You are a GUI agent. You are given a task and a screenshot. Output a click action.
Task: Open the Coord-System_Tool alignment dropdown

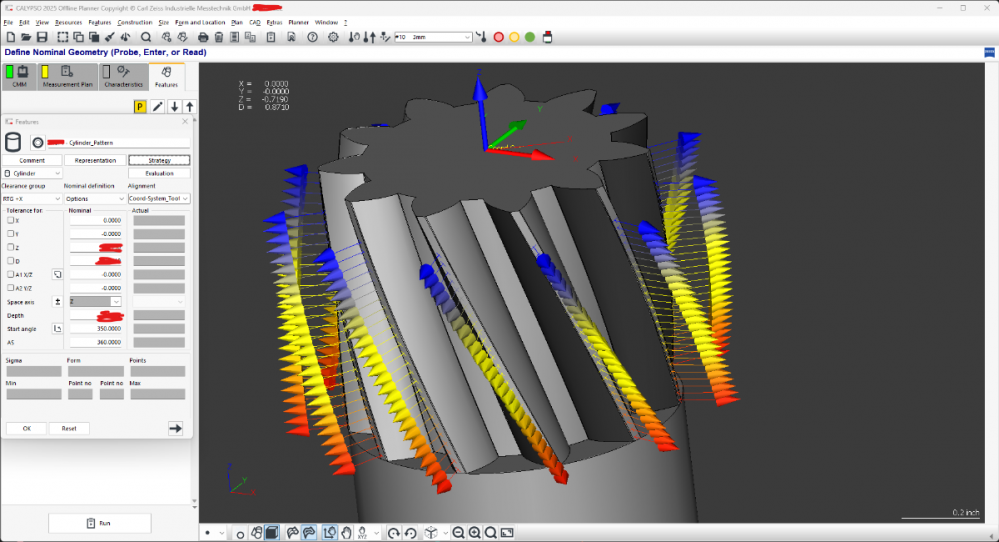tap(159, 199)
